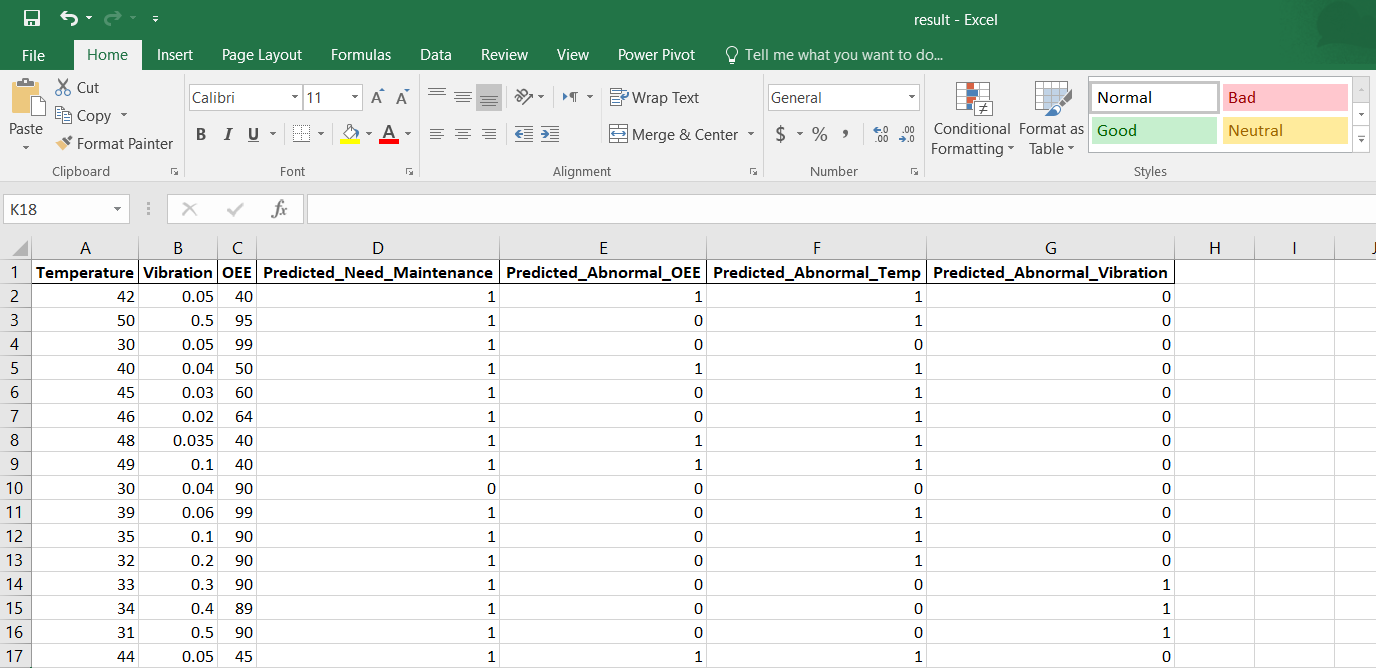
Task: Click the Increase Font Size icon
Action: point(377,98)
